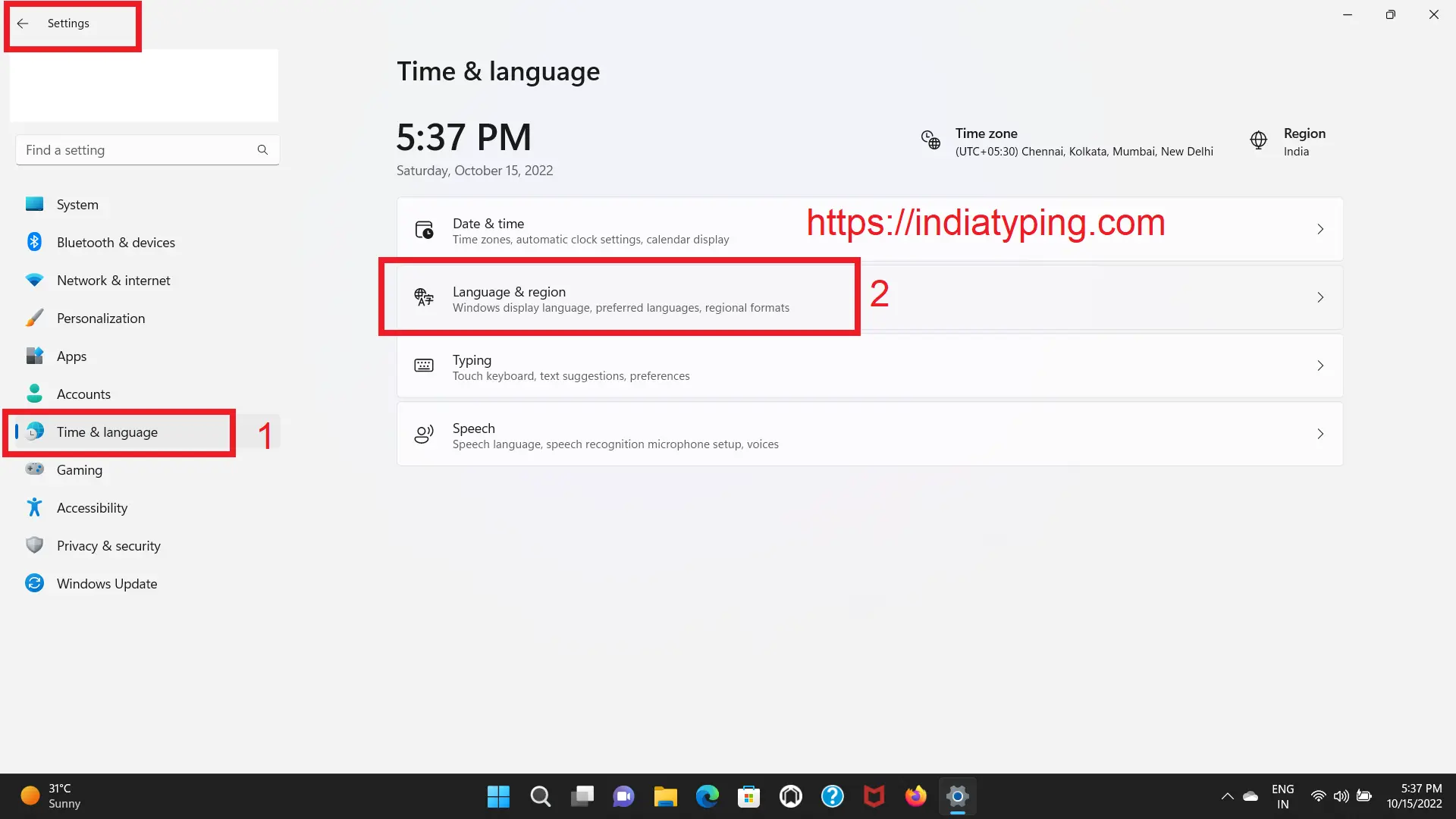
Task: Select System in the sidebar
Action: point(147,204)
